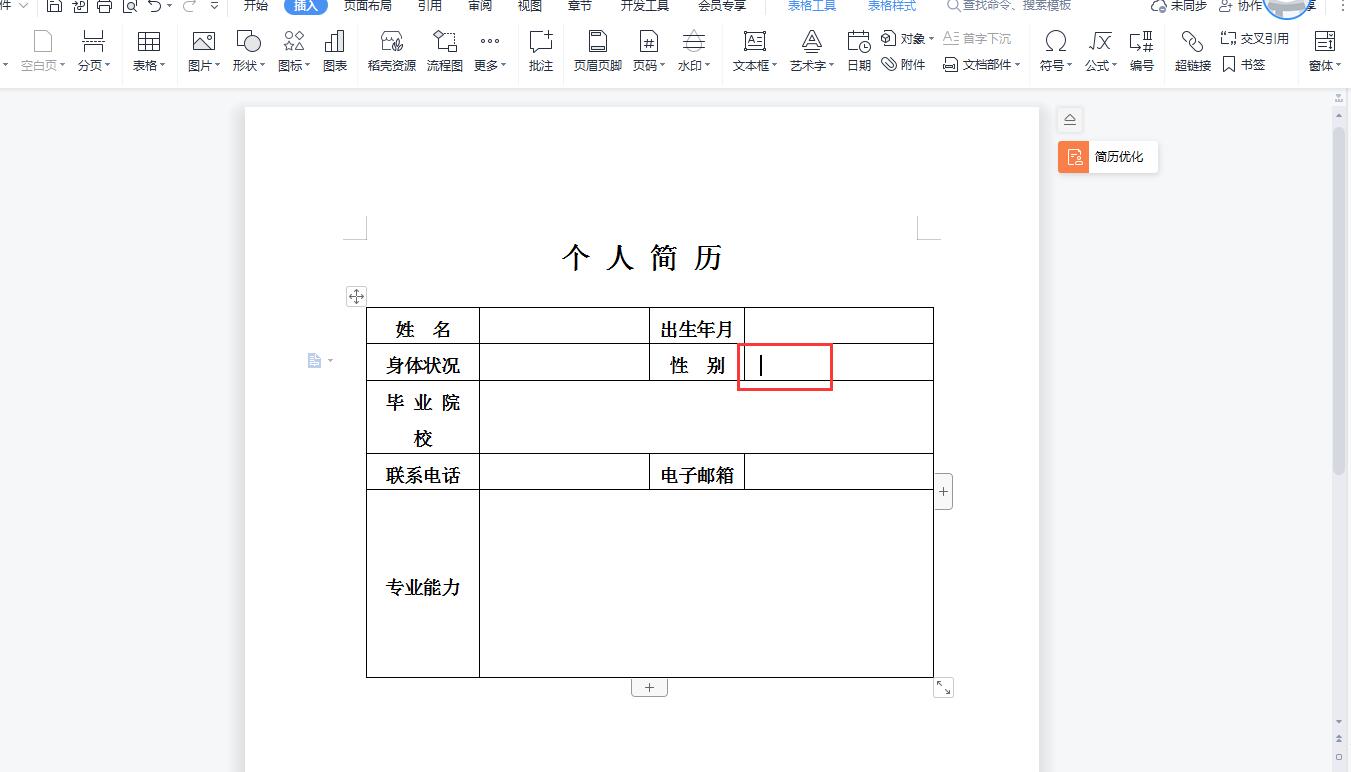The width and height of the screenshot is (1351, 772).
Task: Add a comment using 批注
Action: (541, 50)
